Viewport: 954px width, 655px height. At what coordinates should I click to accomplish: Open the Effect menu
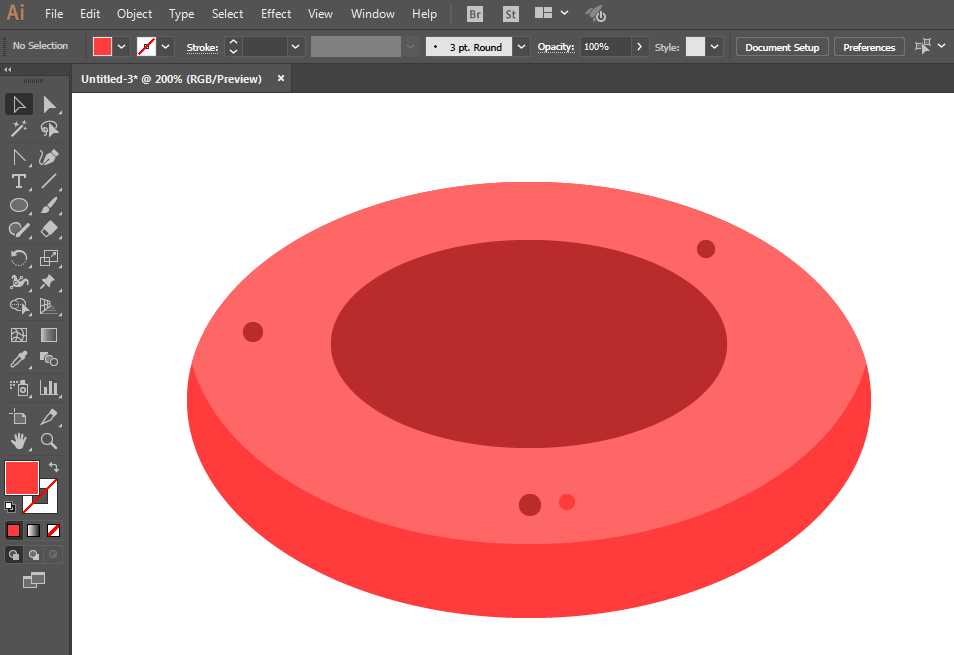[x=276, y=14]
